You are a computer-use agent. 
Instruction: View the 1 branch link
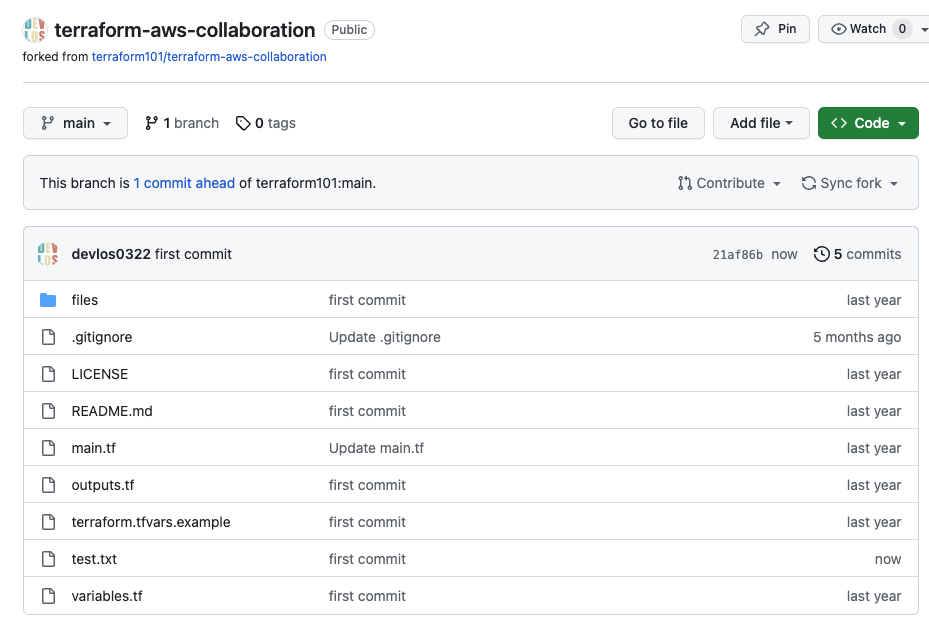pos(182,123)
